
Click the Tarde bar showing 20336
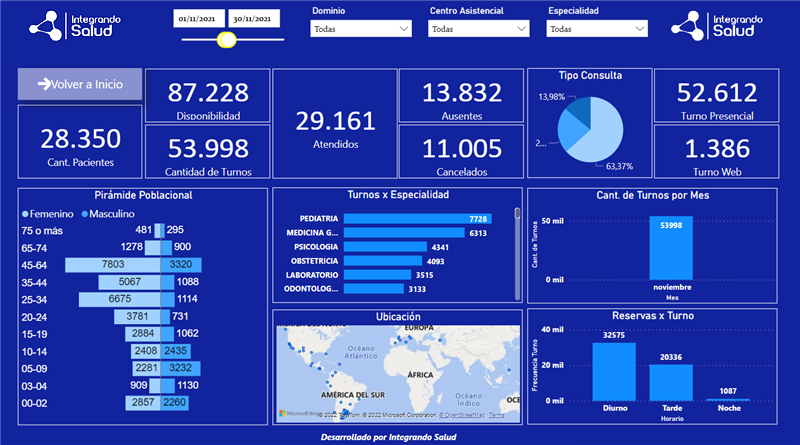point(671,381)
